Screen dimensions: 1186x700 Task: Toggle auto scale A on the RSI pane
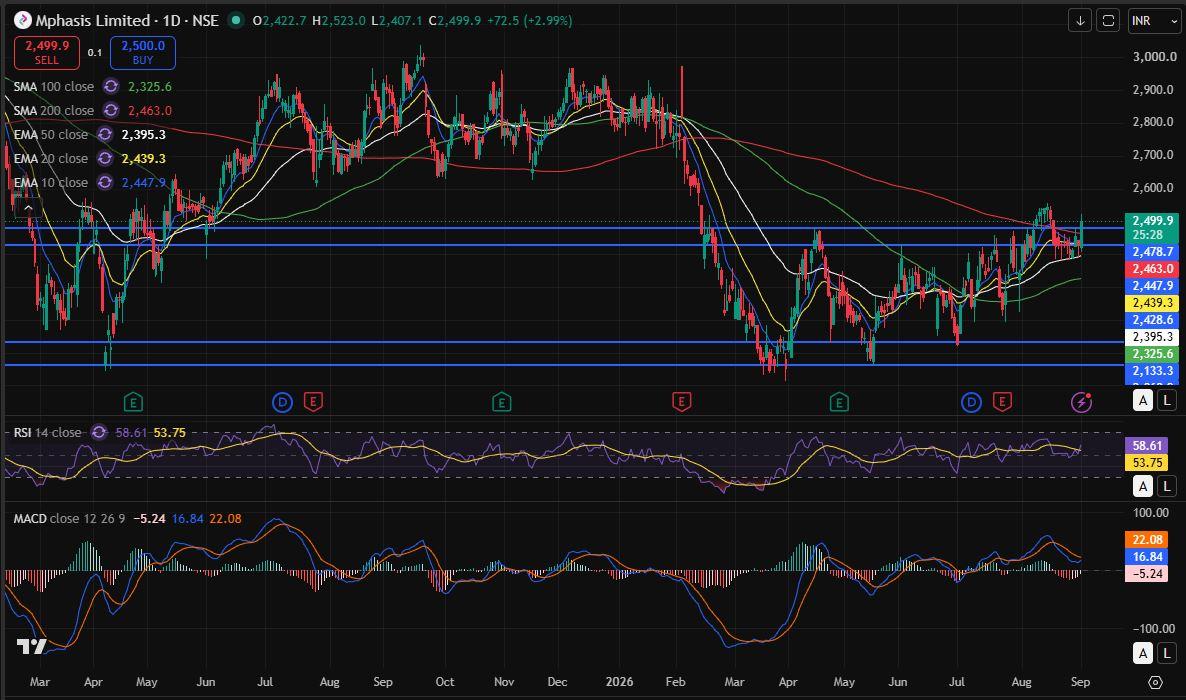coord(1143,486)
